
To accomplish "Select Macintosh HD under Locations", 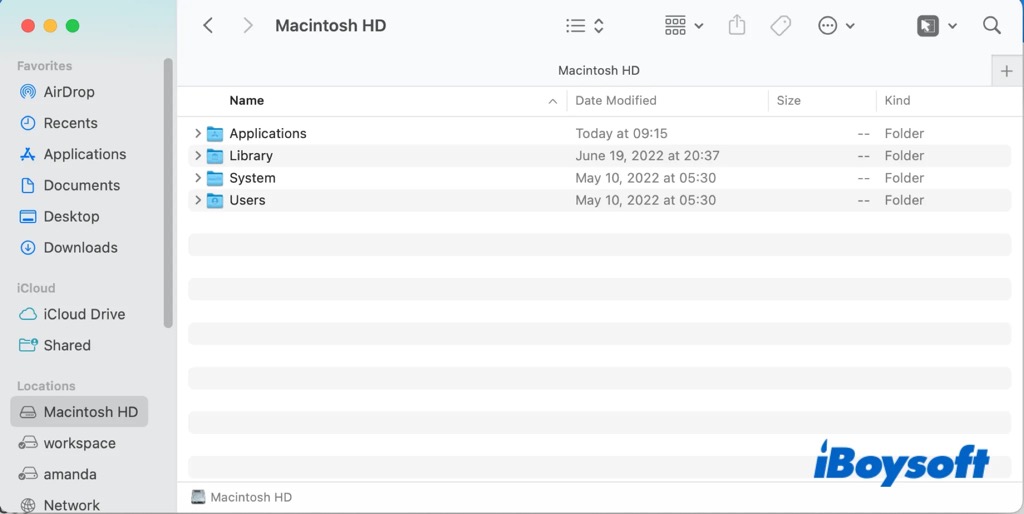I will [79, 412].
